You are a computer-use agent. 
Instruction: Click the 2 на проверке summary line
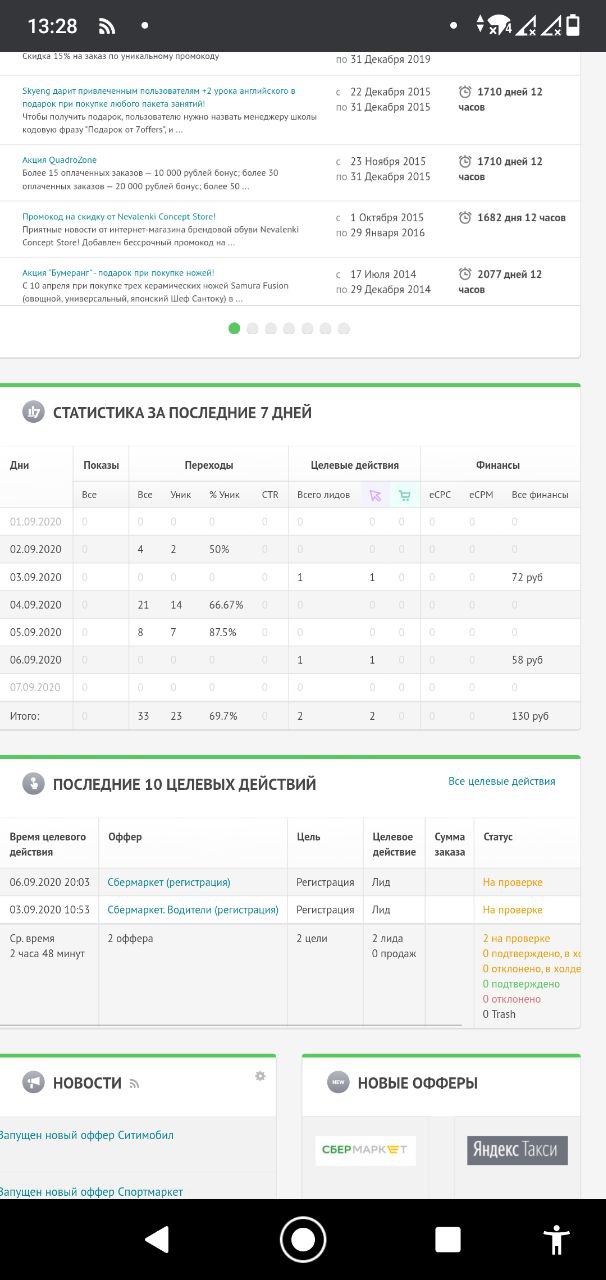click(x=516, y=938)
